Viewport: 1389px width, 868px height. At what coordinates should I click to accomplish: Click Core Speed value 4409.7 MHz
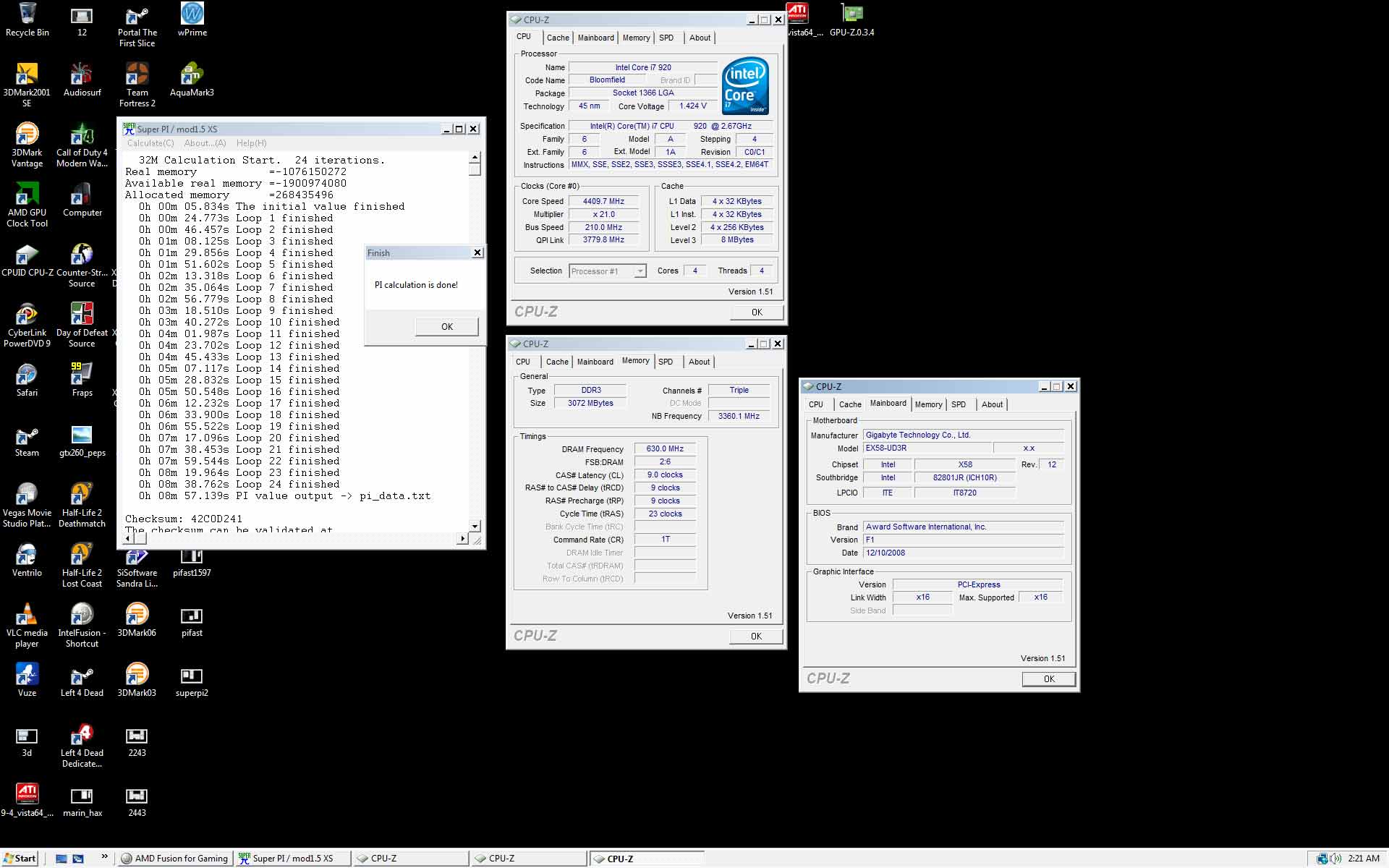click(x=603, y=202)
